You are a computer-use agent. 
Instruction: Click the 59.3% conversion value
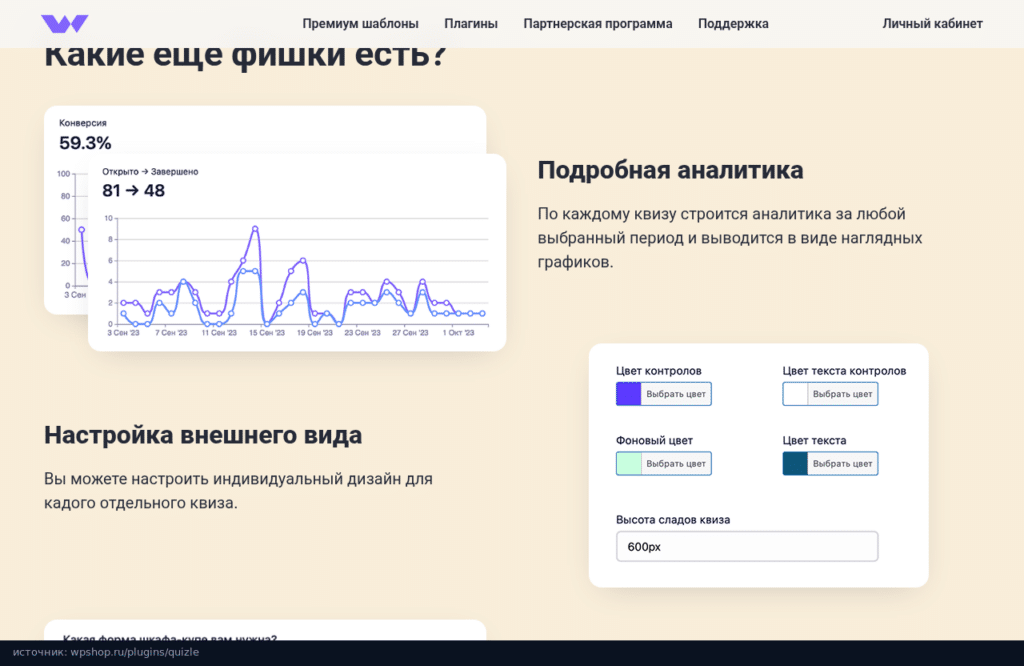click(x=85, y=142)
